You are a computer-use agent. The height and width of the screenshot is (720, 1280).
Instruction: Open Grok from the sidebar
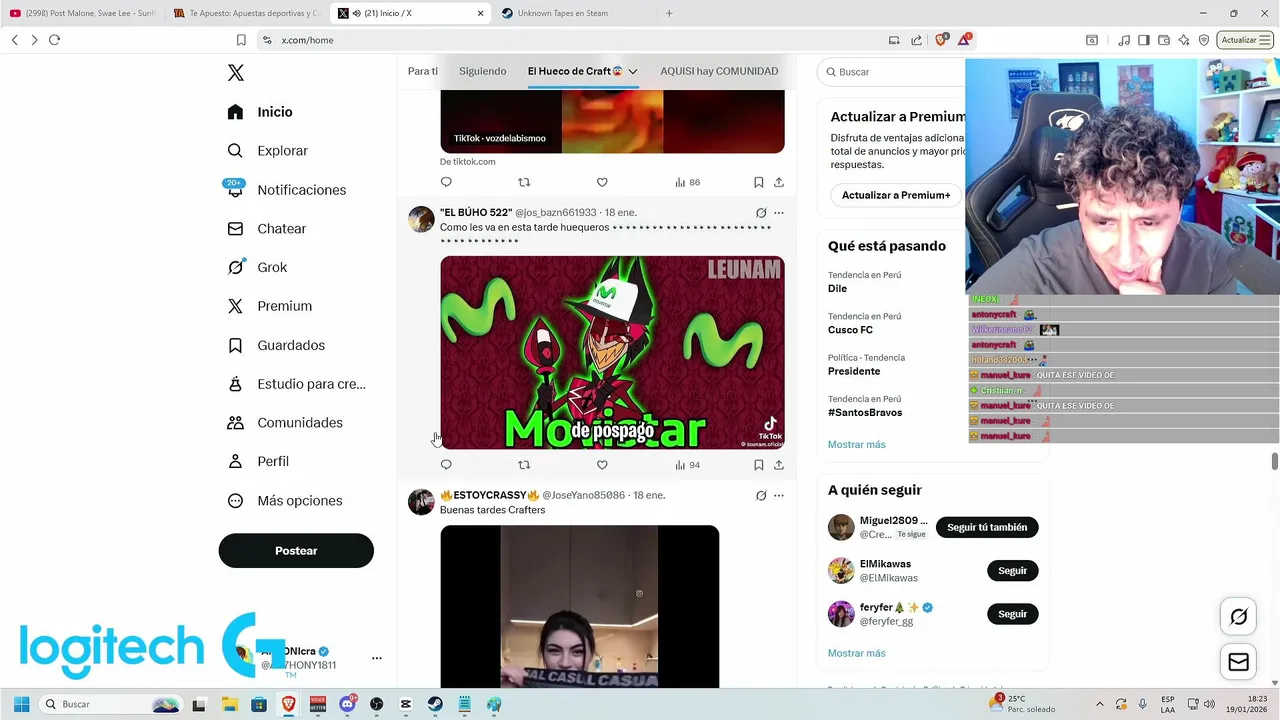point(257,267)
